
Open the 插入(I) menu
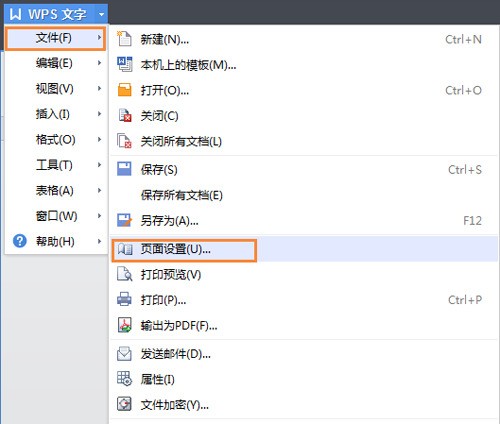click(x=56, y=114)
